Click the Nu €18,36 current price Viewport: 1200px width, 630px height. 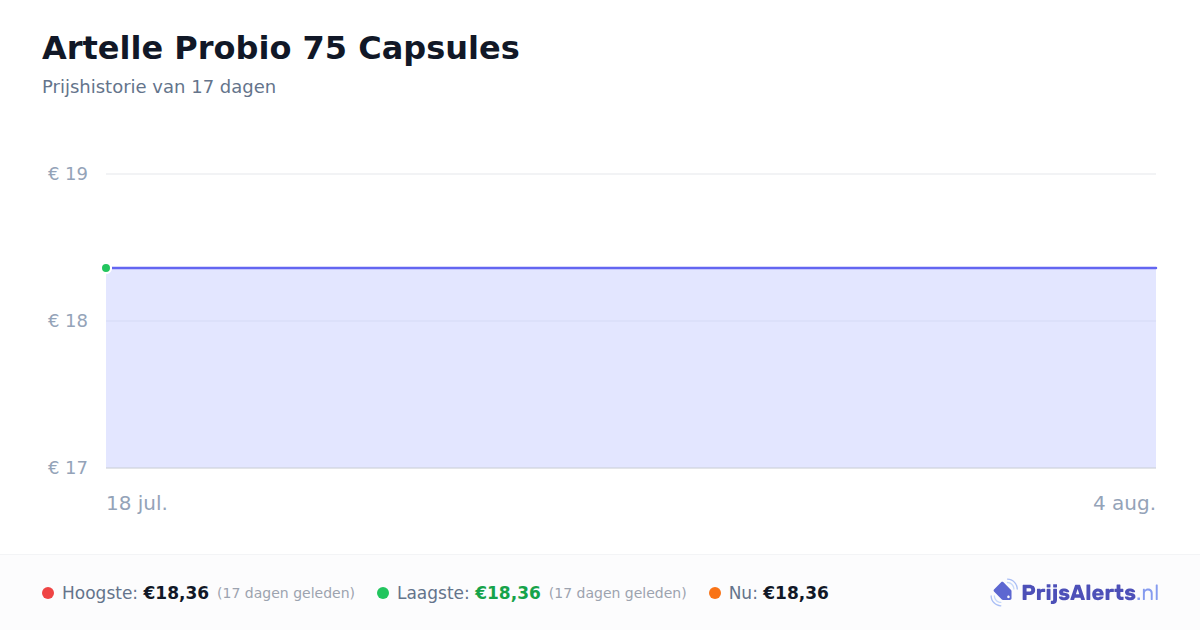point(796,593)
